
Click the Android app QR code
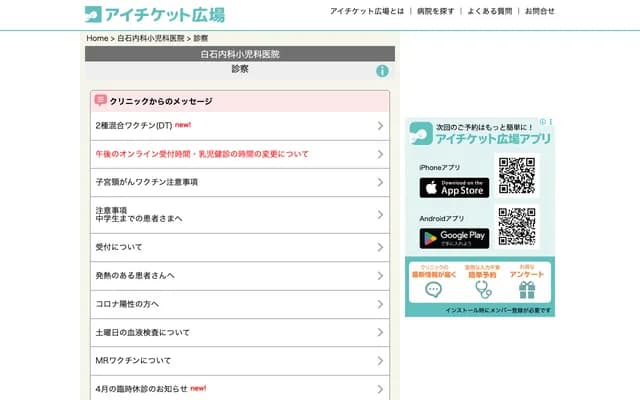[x=517, y=227]
